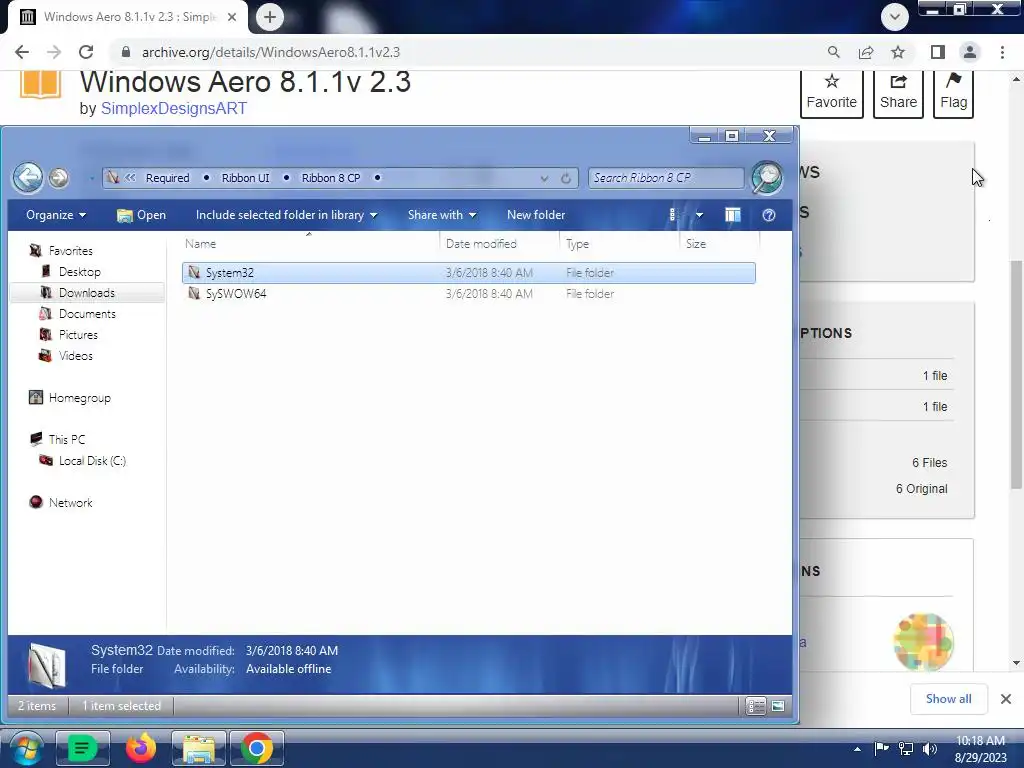The height and width of the screenshot is (768, 1024).
Task: Expand Include selected folder in library
Action: (286, 215)
